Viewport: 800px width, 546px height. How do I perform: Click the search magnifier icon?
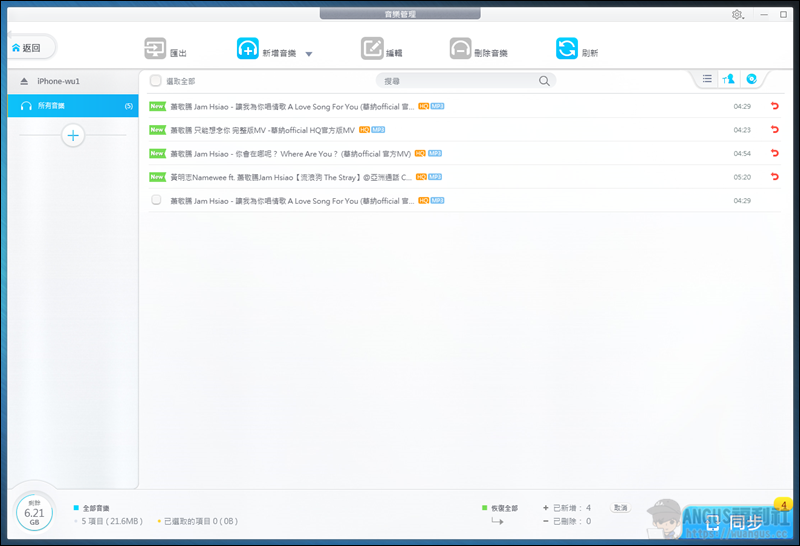(x=544, y=81)
